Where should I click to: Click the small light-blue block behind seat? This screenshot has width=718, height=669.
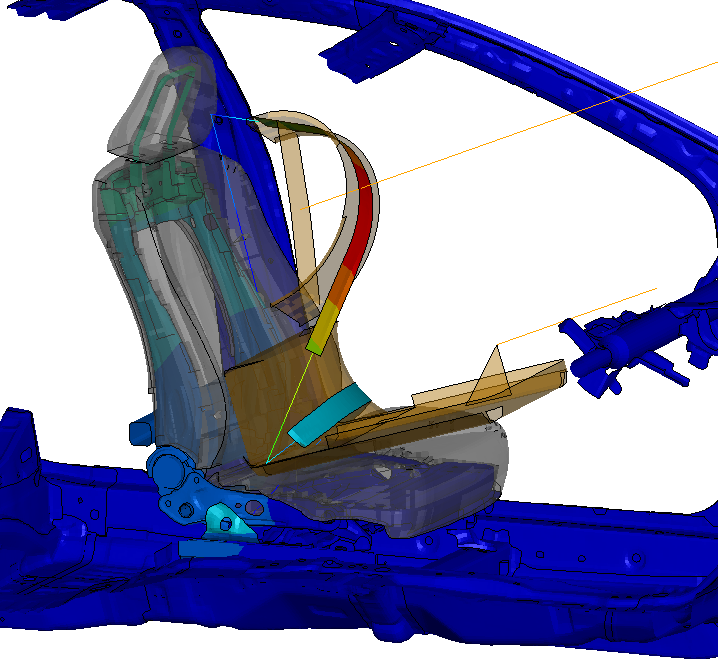139,431
